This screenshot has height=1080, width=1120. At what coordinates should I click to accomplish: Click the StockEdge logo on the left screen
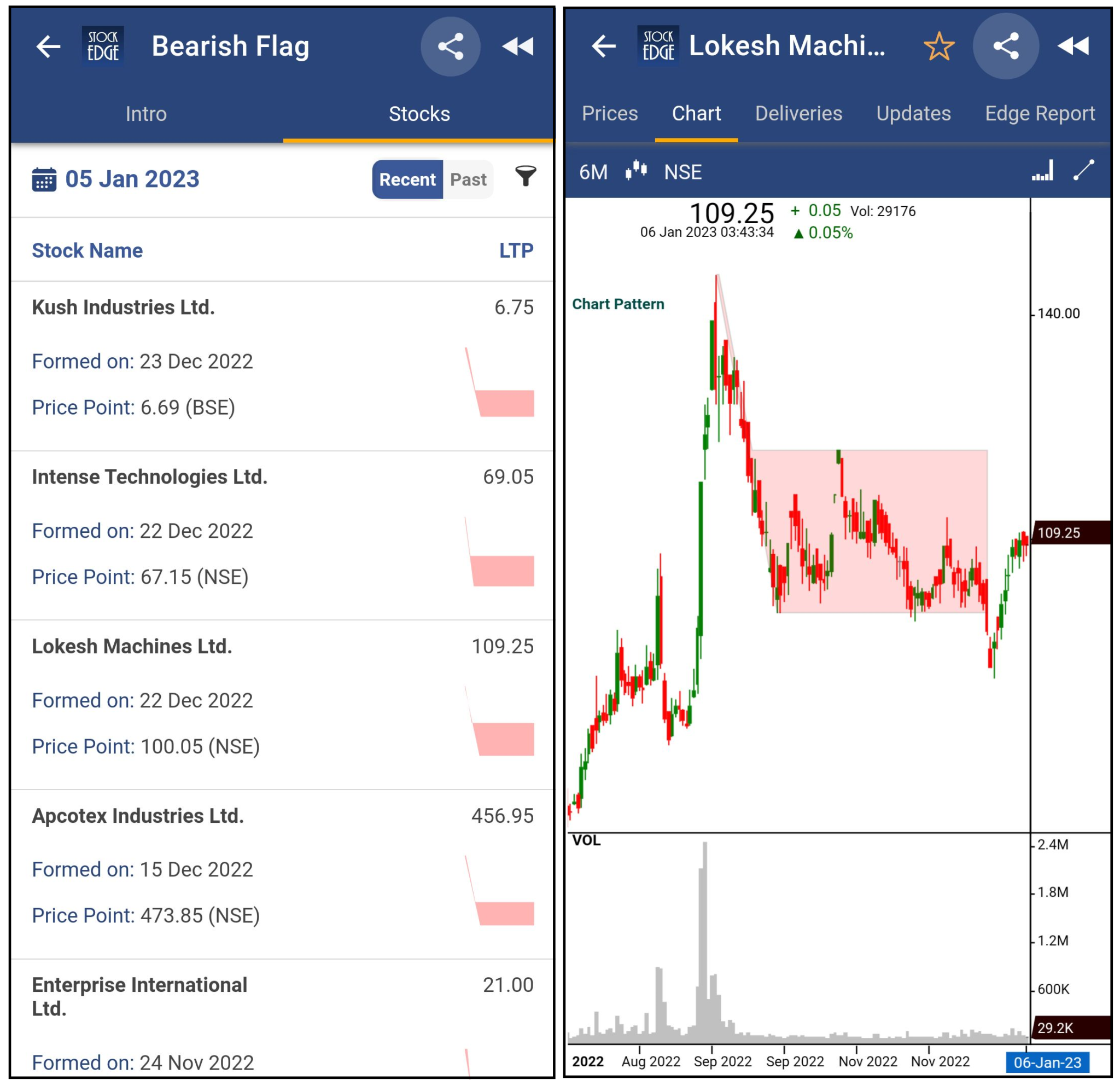click(x=103, y=46)
